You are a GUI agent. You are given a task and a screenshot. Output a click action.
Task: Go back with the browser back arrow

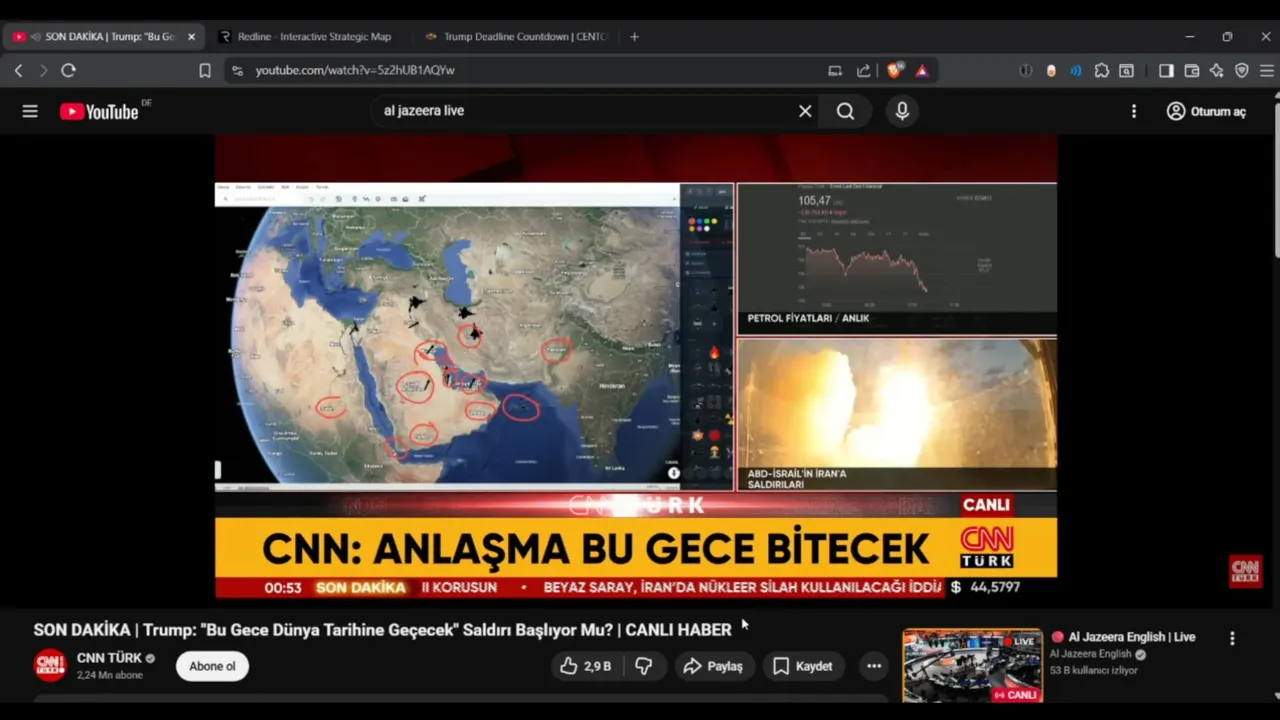point(18,71)
